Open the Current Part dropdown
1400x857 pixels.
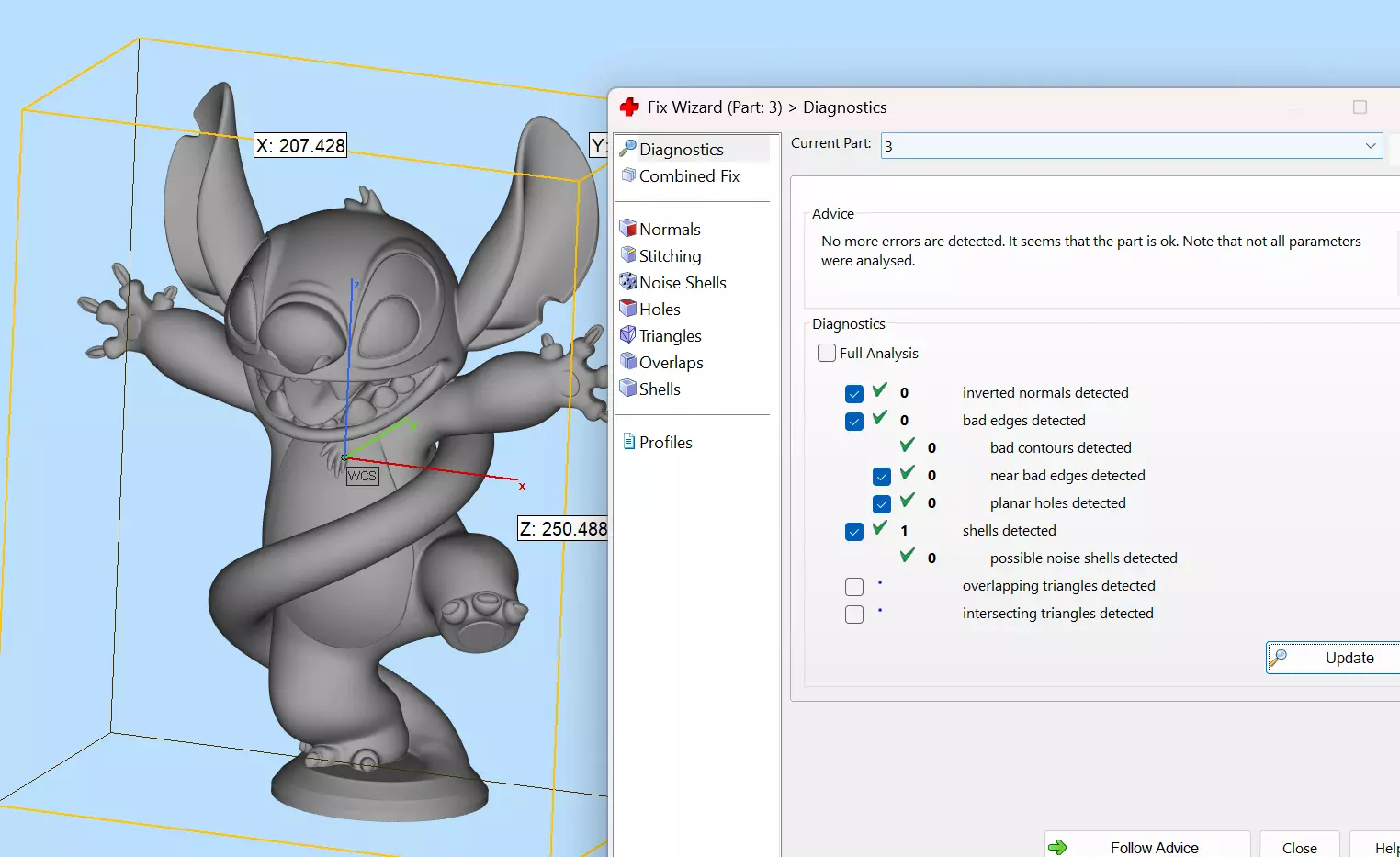(1132, 145)
